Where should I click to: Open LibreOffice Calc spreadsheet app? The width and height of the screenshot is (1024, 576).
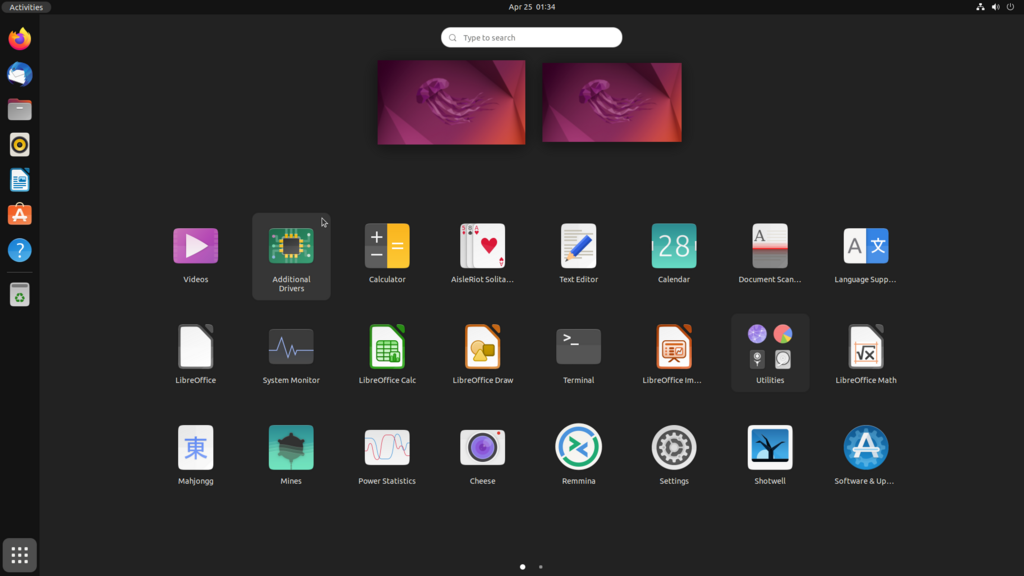[x=387, y=354]
